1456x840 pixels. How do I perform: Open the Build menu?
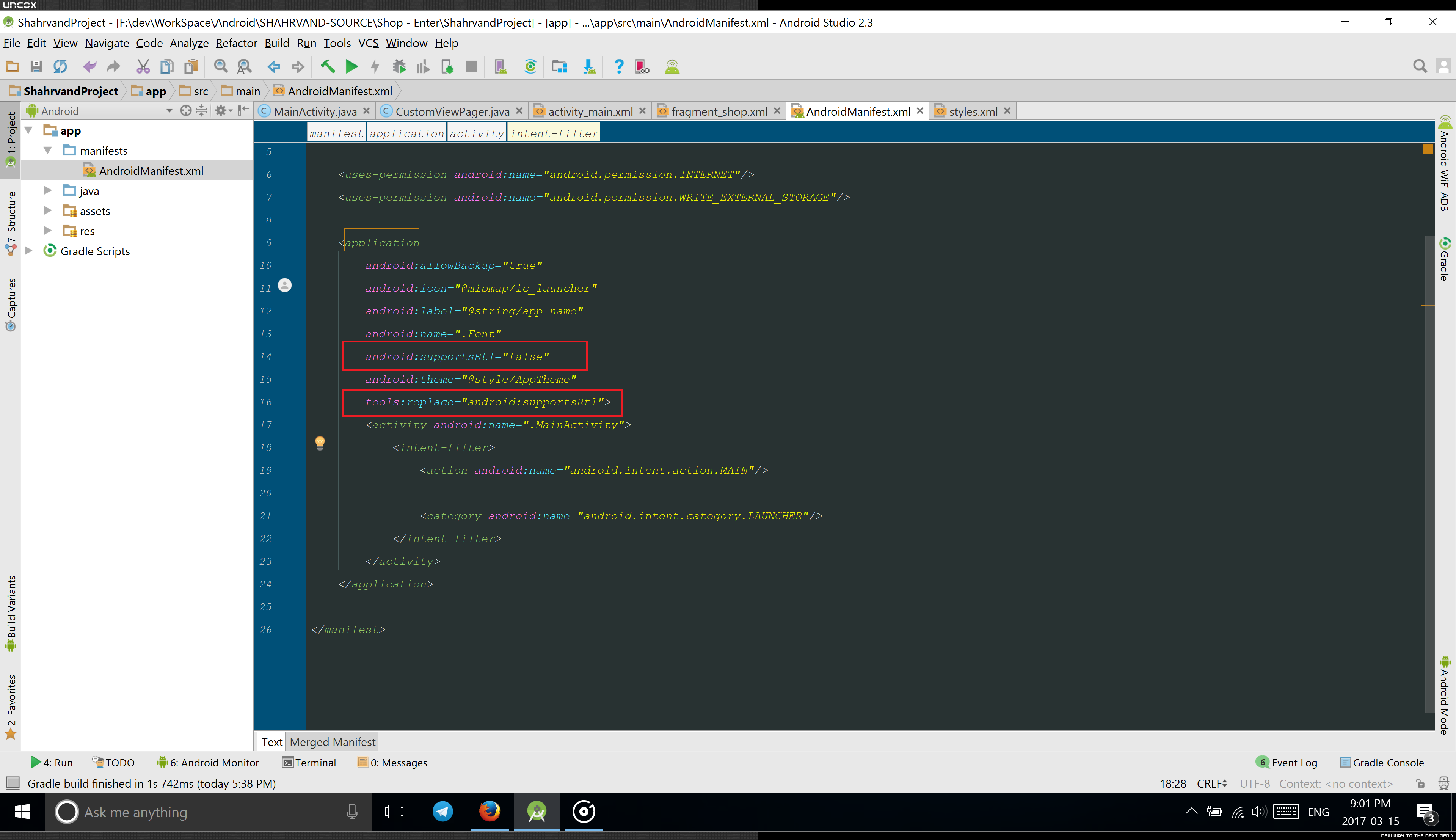pyautogui.click(x=277, y=43)
